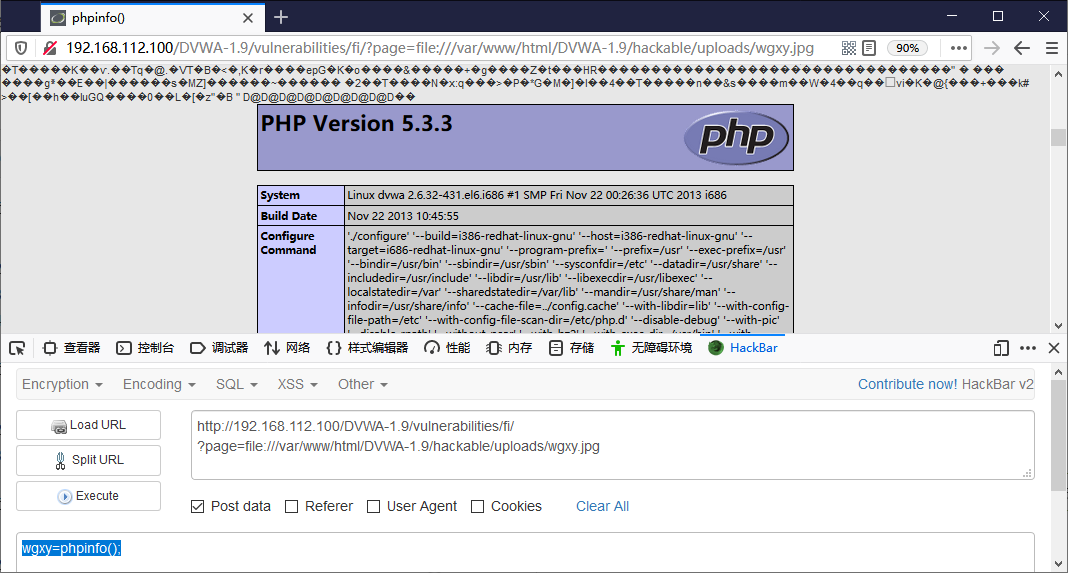Open devtools options three-dot menu
Image resolution: width=1068 pixels, height=573 pixels.
pyautogui.click(x=1028, y=348)
